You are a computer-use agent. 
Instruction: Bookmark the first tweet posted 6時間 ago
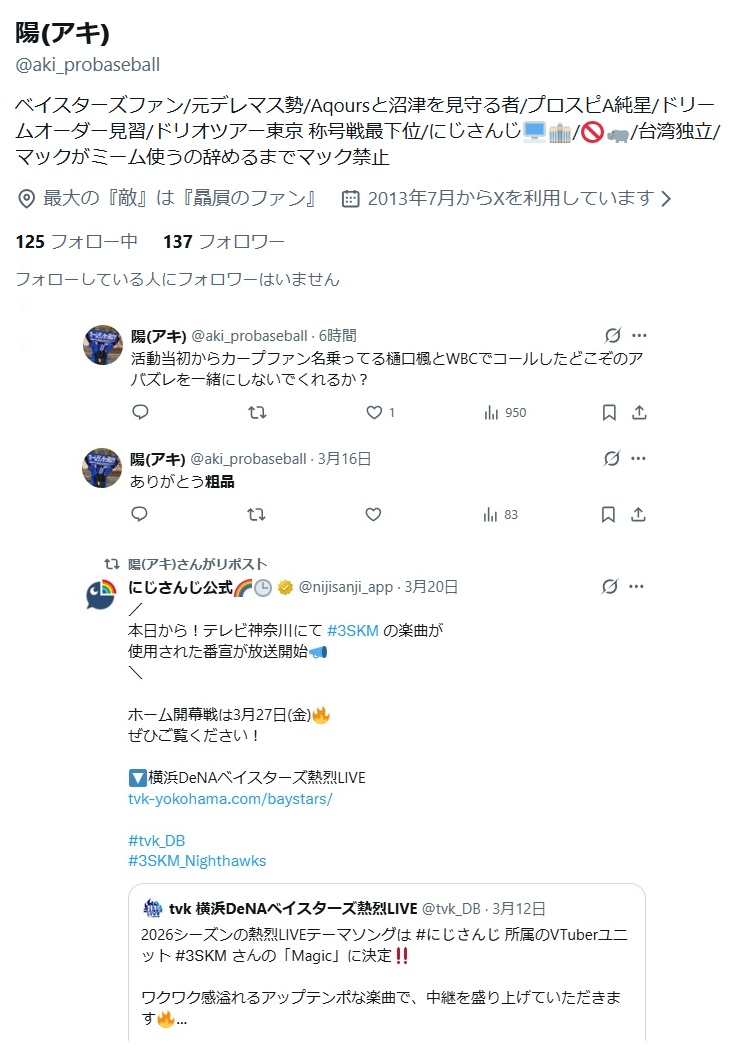(608, 412)
